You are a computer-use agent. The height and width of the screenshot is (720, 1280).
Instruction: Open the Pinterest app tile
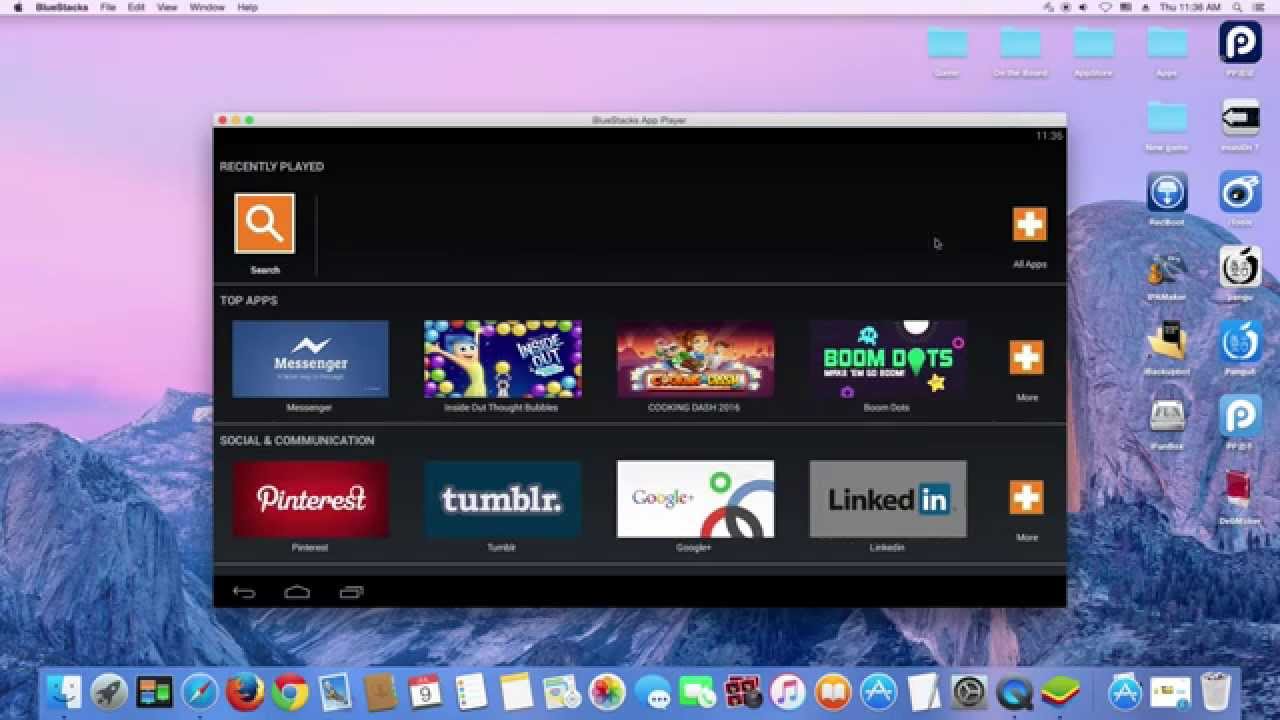tap(310, 499)
